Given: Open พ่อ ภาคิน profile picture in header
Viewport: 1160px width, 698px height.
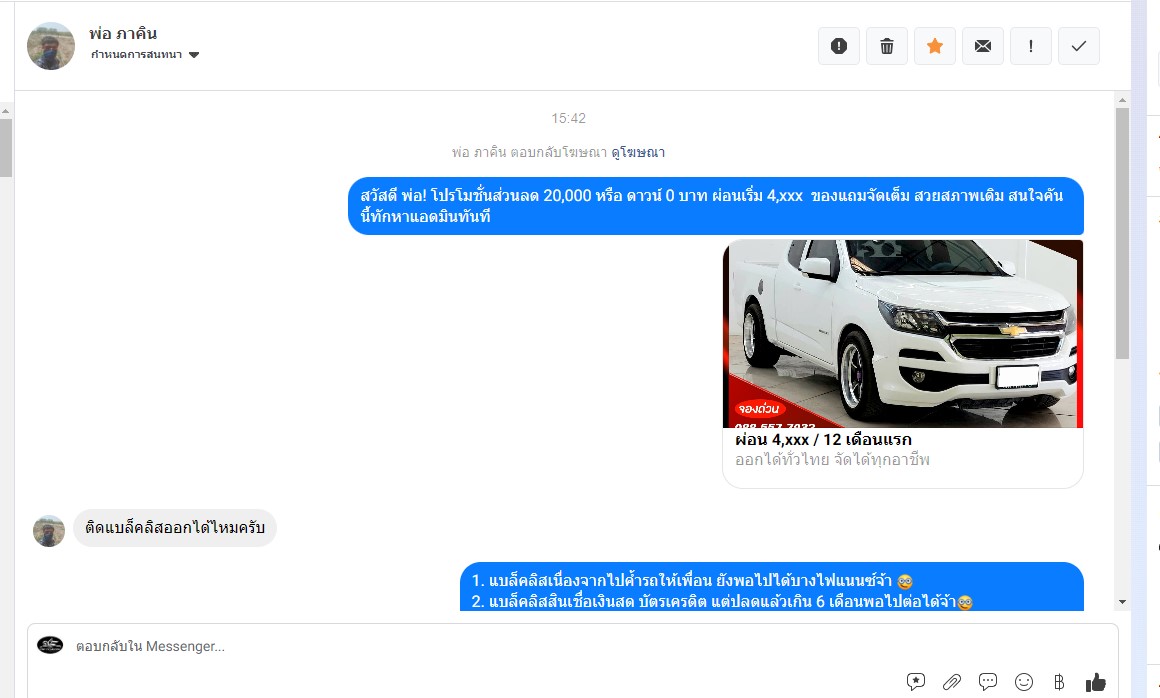Looking at the screenshot, I should tap(51, 46).
